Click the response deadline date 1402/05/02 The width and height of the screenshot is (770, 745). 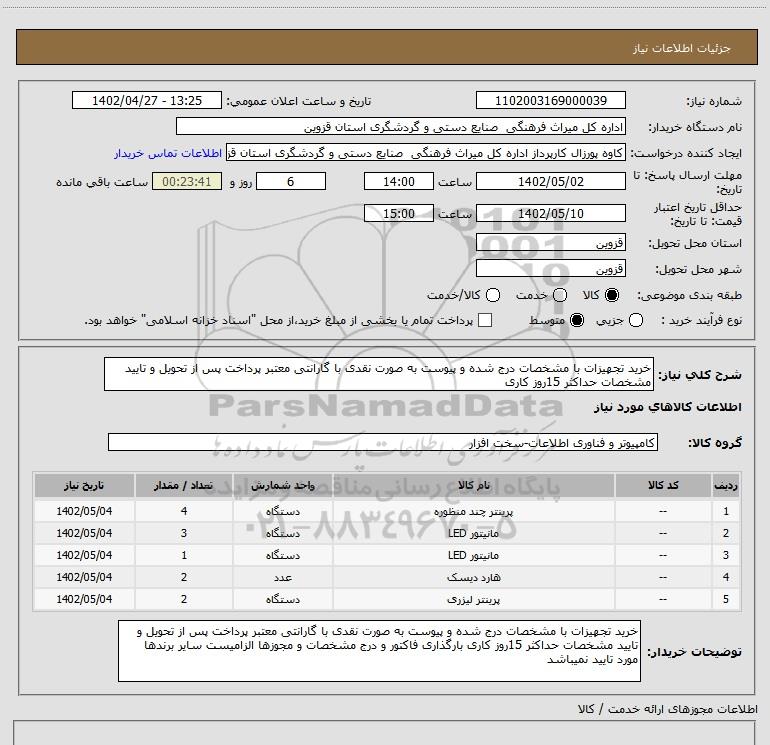(550, 181)
